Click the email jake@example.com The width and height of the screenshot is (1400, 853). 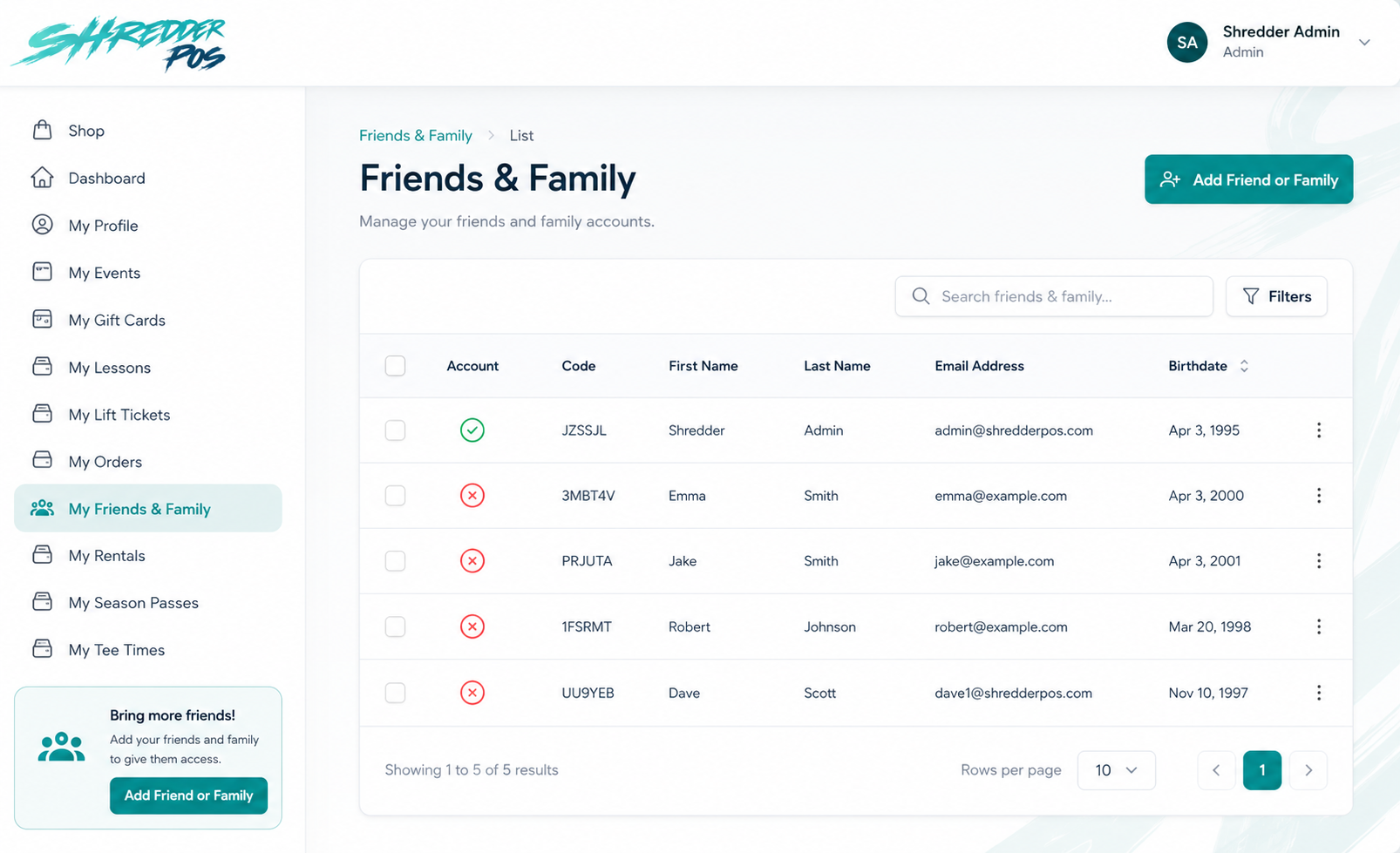point(995,561)
